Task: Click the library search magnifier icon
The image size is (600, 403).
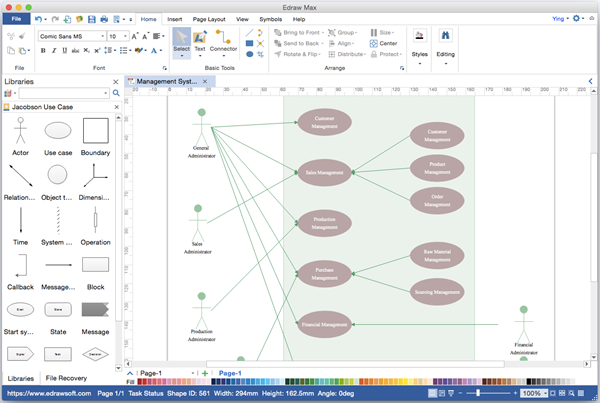Action: (116, 93)
